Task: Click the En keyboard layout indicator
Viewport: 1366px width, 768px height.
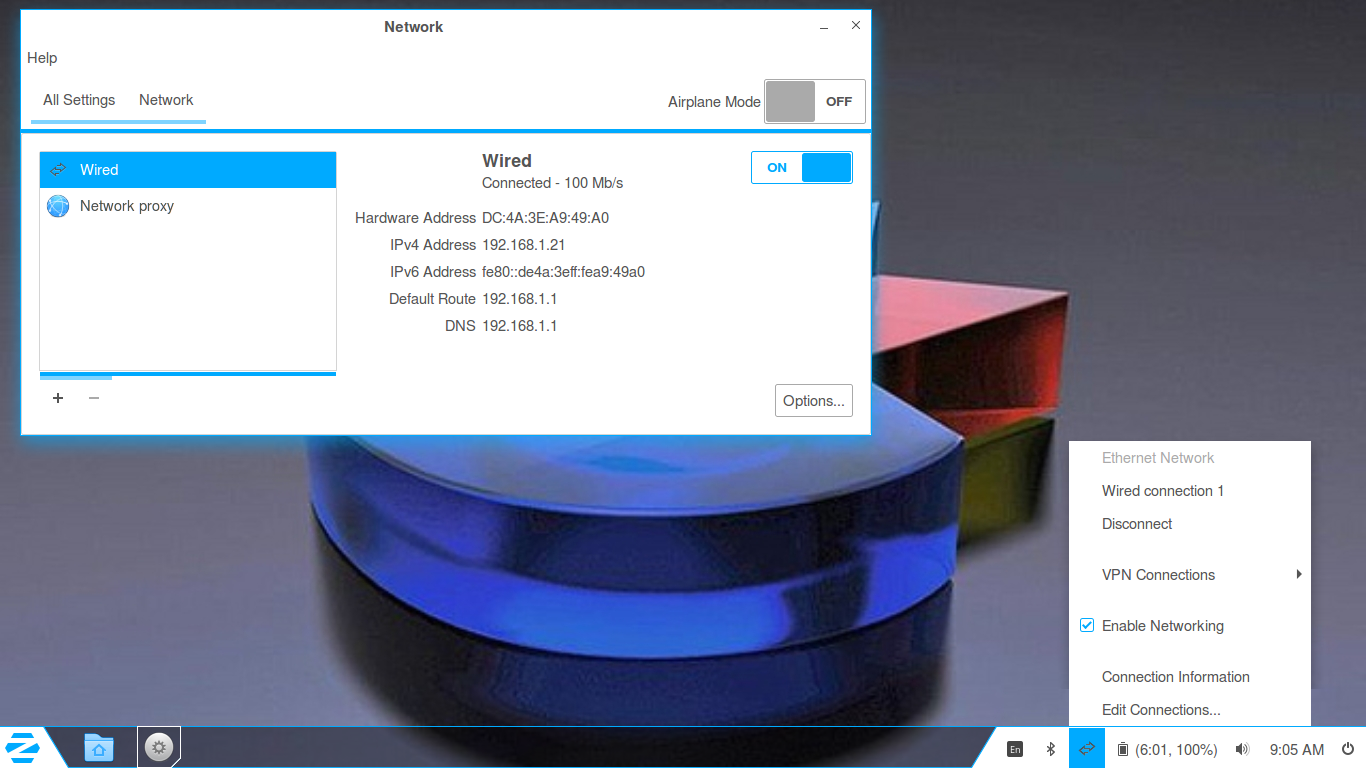Action: pos(1015,749)
